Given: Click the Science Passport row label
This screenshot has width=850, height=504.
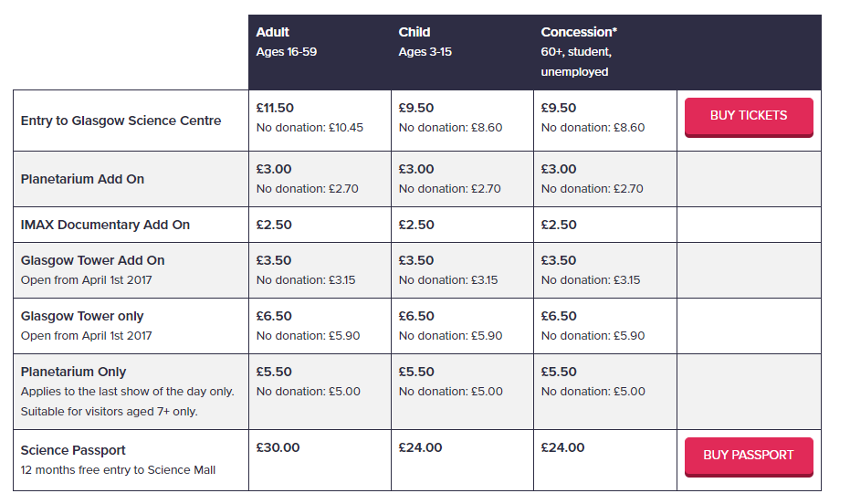Looking at the screenshot, I should coord(73,450).
